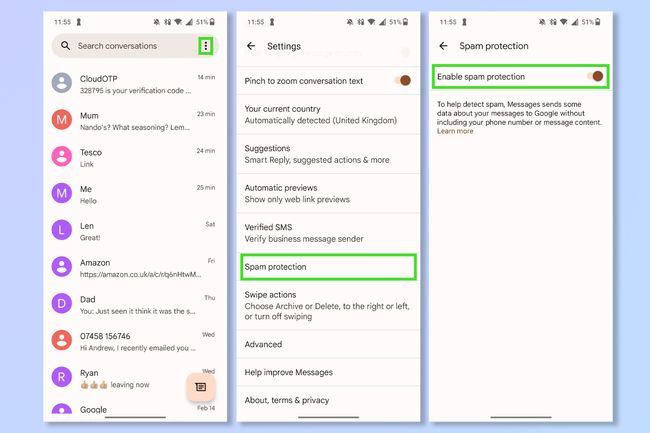Toggle Pinch to zoom conversation text switch
The image size is (650, 433).
point(403,80)
